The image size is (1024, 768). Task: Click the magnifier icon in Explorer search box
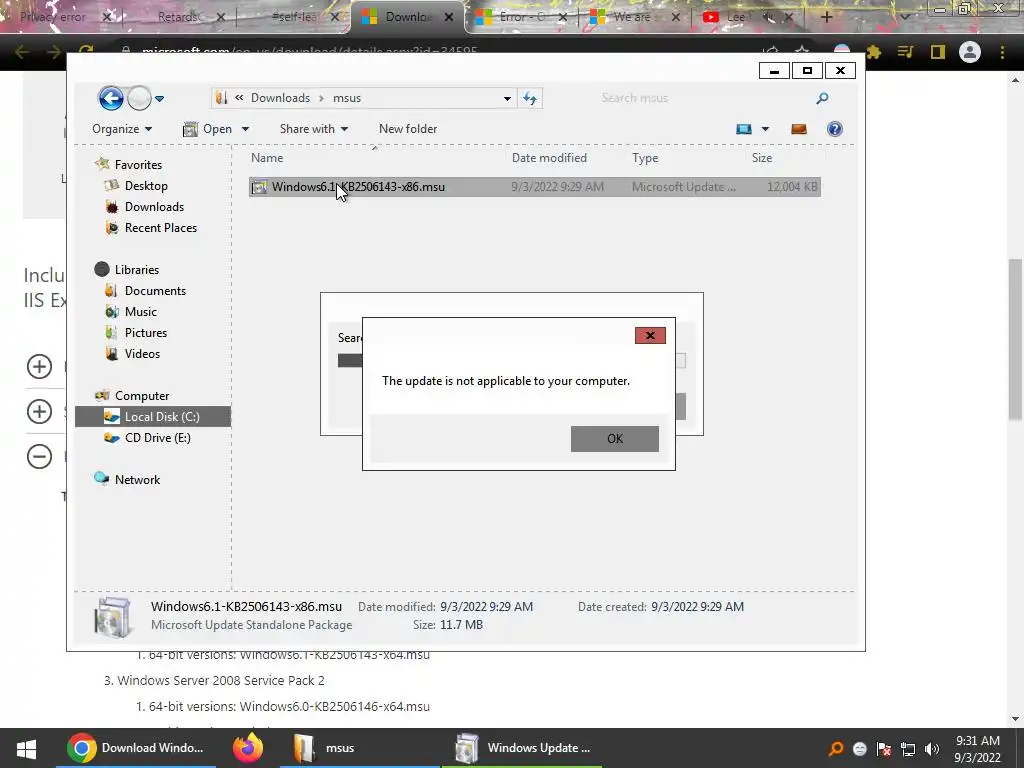pos(822,98)
